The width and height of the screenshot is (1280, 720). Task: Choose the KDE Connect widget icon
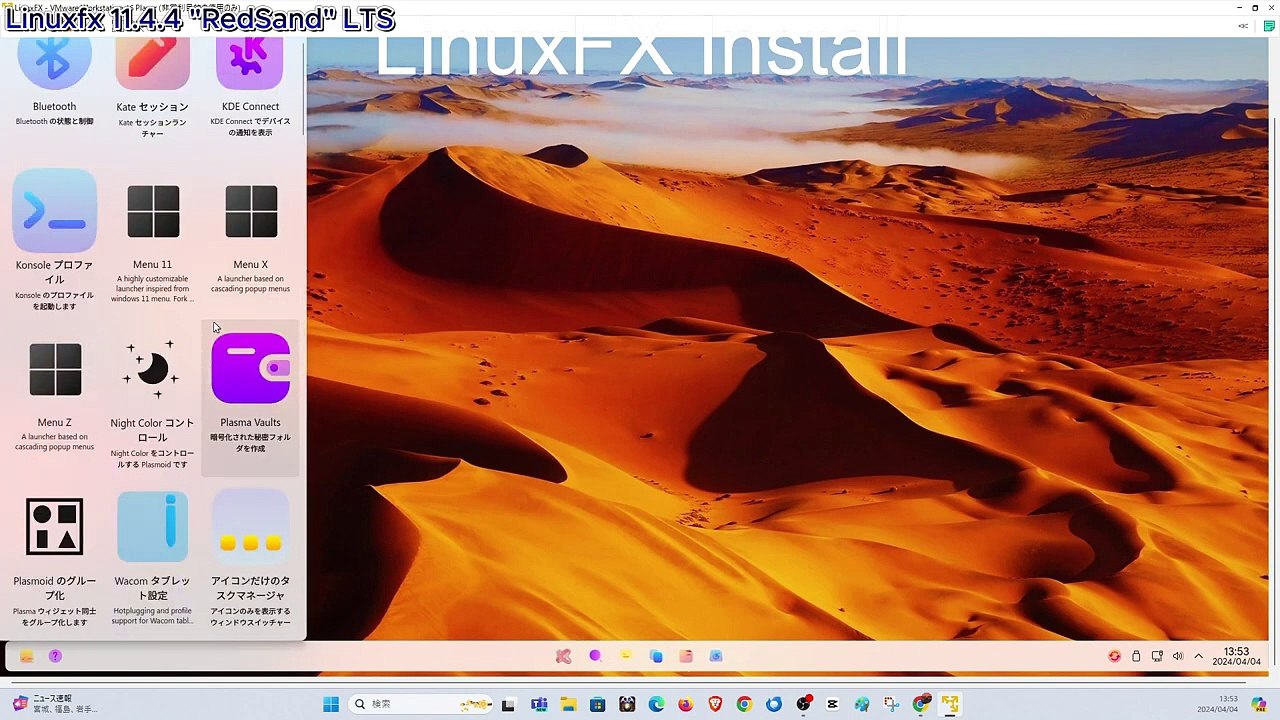point(250,64)
